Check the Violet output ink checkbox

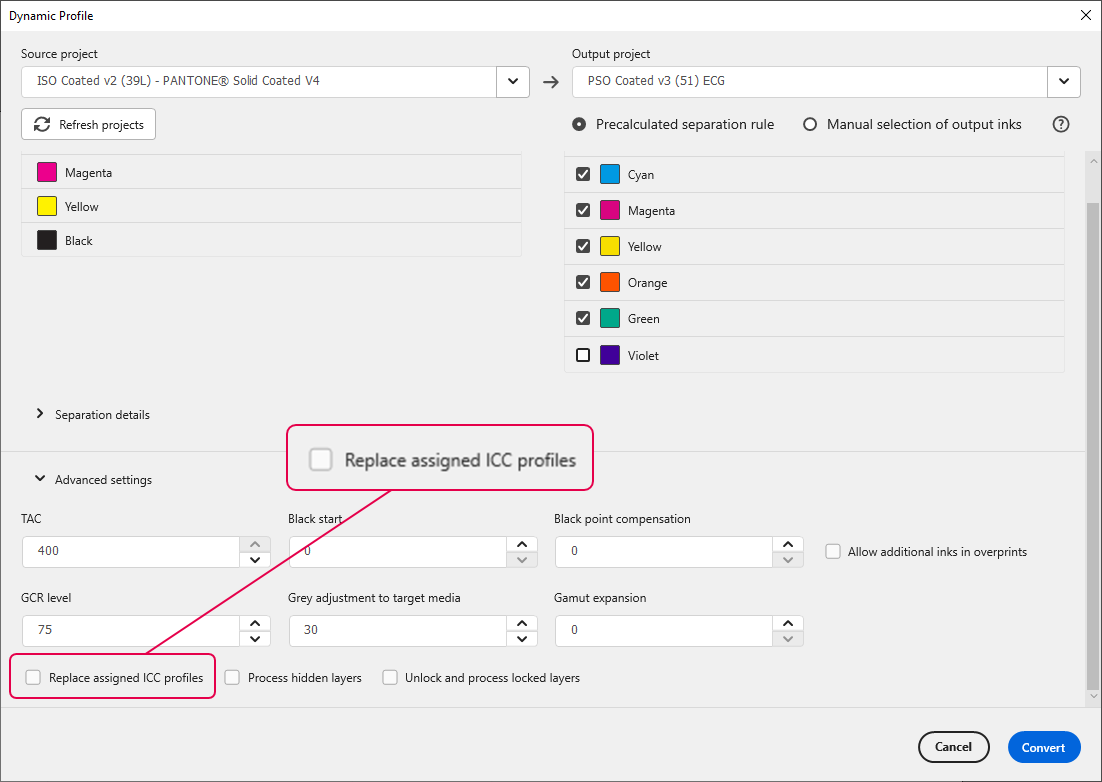point(583,355)
